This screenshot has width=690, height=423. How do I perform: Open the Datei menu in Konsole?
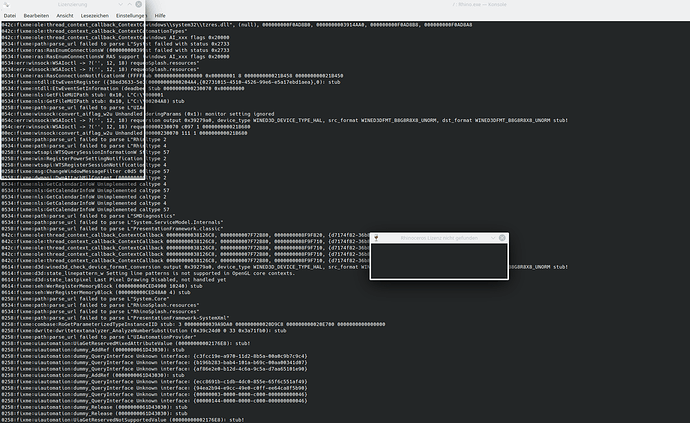[10, 15]
